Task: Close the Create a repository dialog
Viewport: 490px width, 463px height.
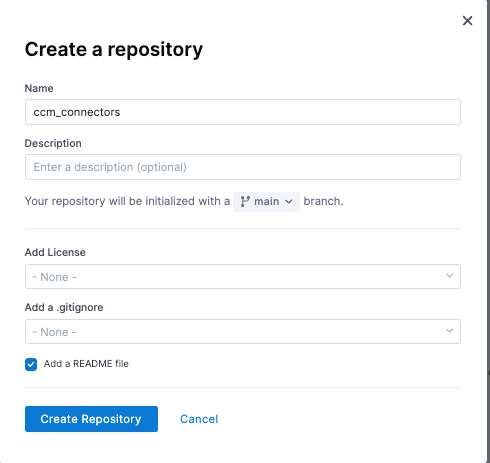Action: pyautogui.click(x=467, y=21)
